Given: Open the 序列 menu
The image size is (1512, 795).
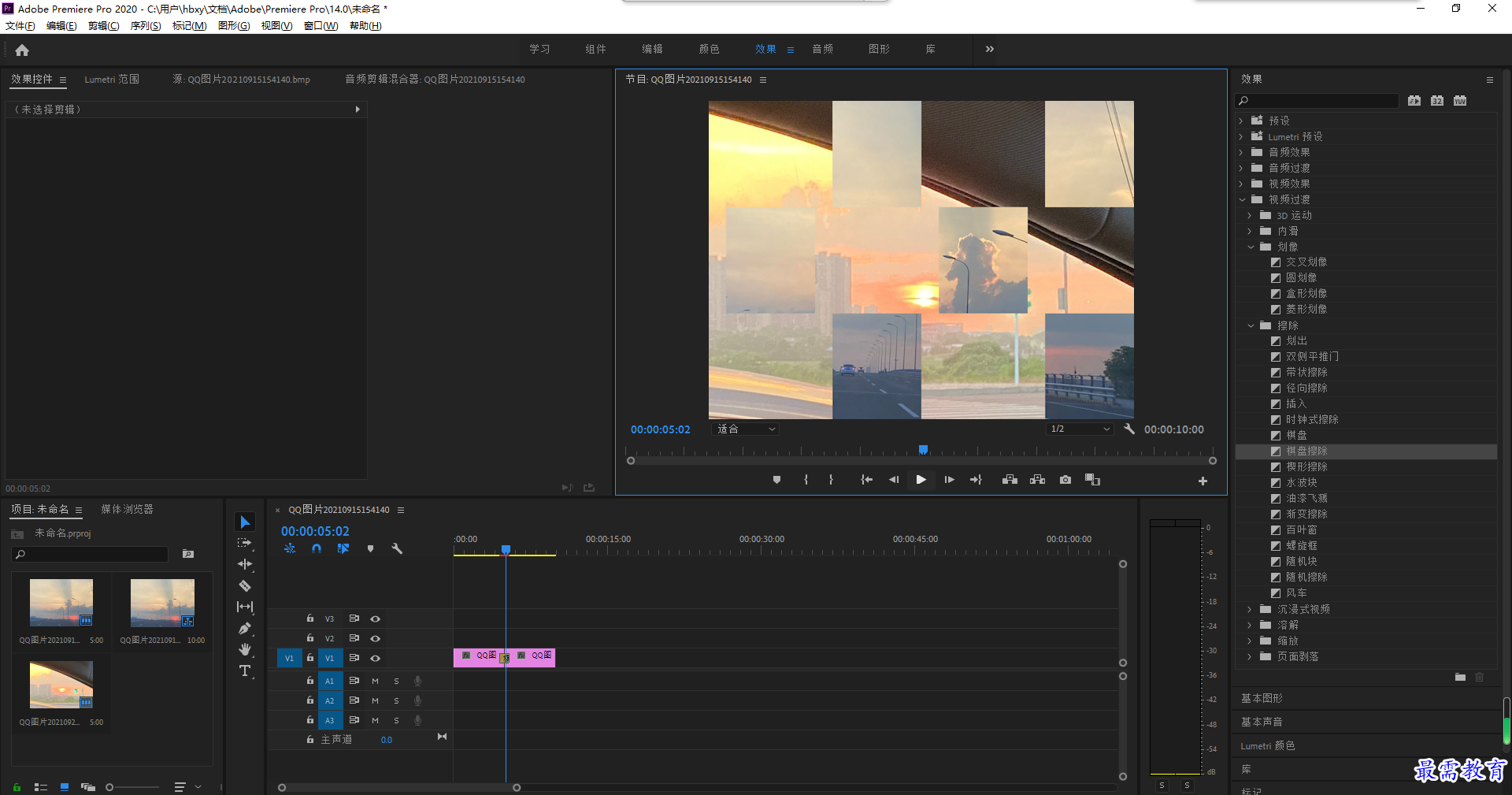Looking at the screenshot, I should pos(146,26).
